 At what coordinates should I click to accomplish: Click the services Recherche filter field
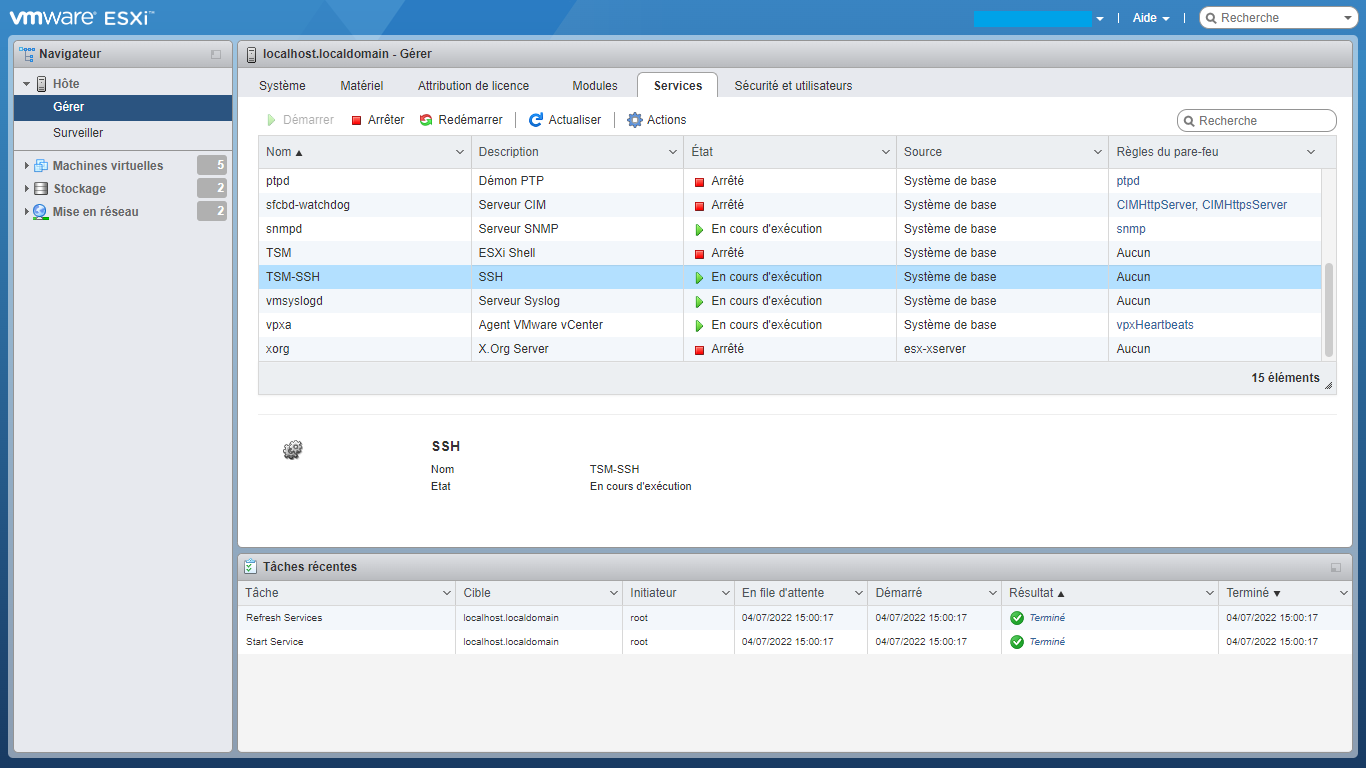pos(1257,120)
